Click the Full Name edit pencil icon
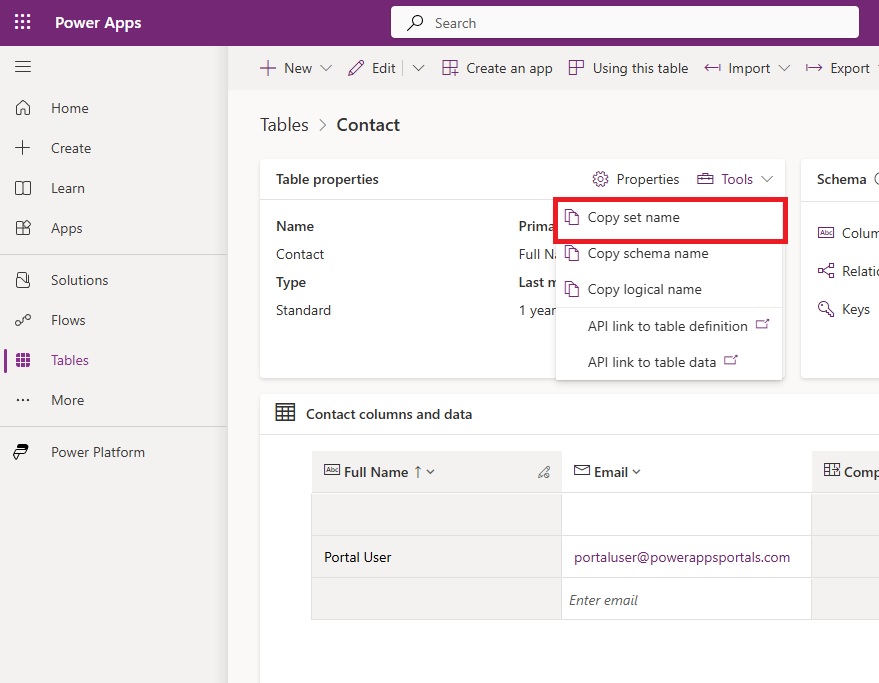 point(544,472)
